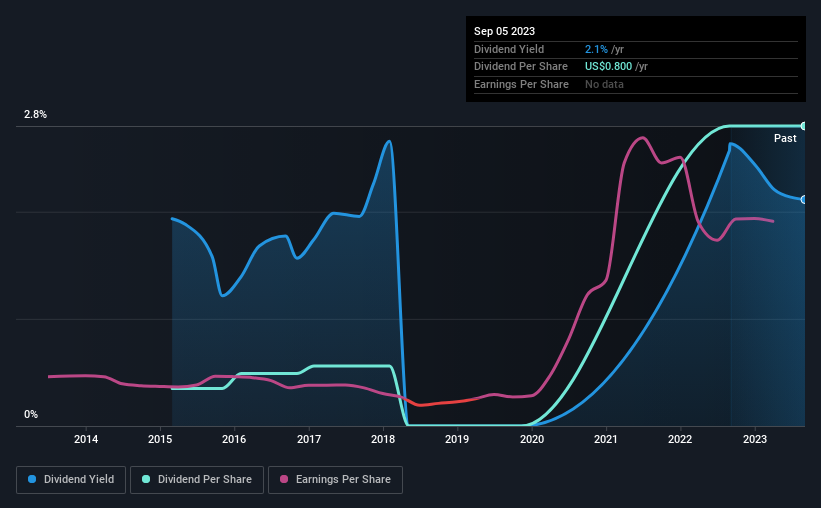Select the 2021 x-axis label
This screenshot has height=508, width=821.
606,439
